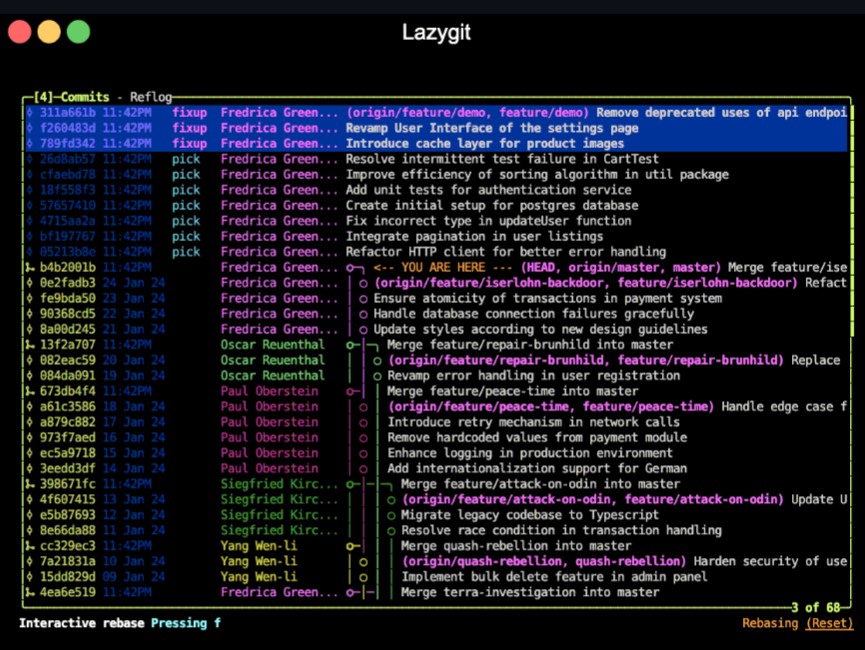Select Revamp error handling in user registration
The height and width of the screenshot is (650, 865).
(436, 375)
